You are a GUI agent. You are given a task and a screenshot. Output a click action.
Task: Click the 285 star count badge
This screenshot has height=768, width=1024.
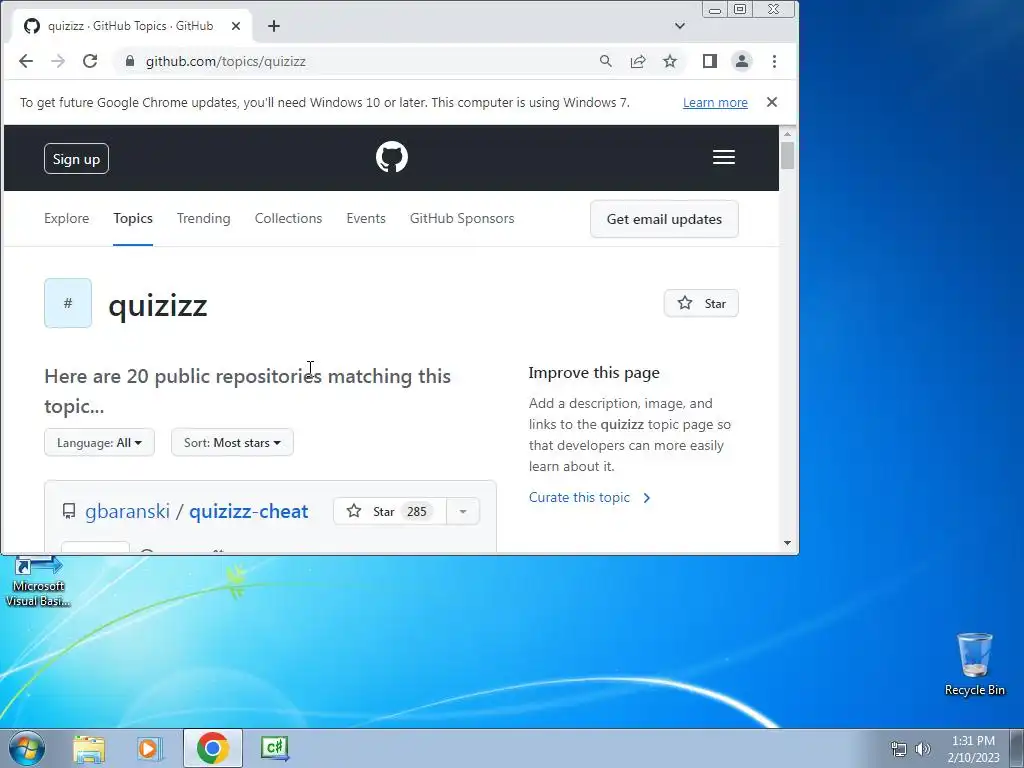click(417, 511)
